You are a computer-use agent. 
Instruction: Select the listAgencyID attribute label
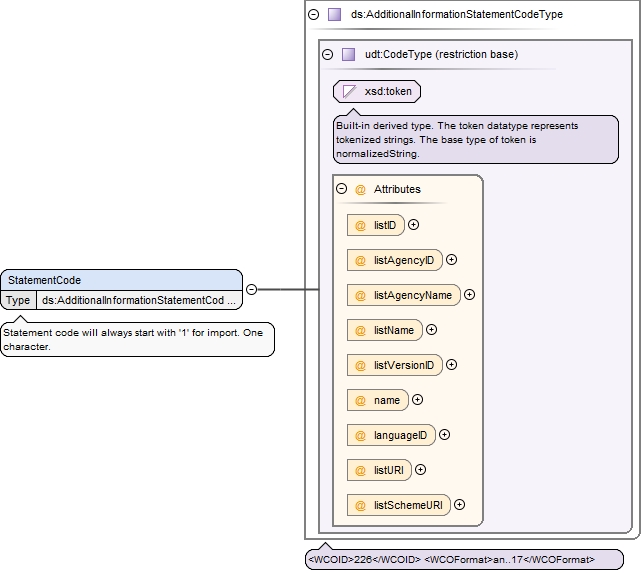click(x=404, y=260)
